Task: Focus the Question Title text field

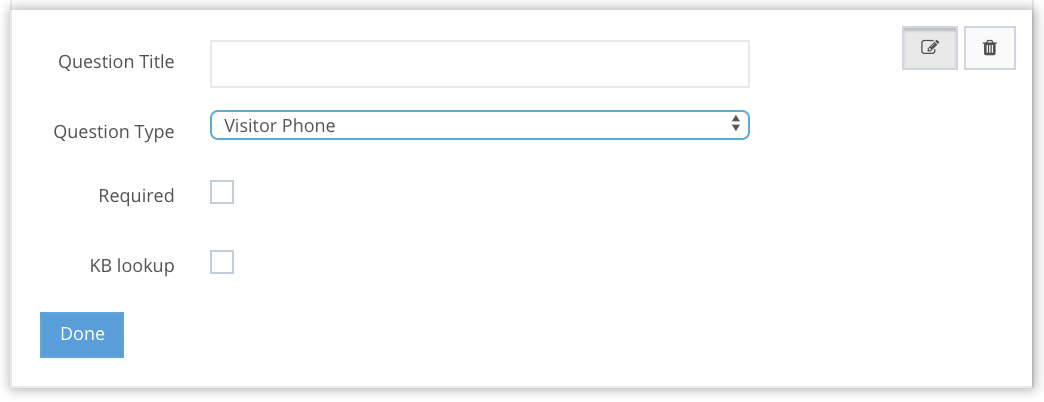Action: (479, 64)
